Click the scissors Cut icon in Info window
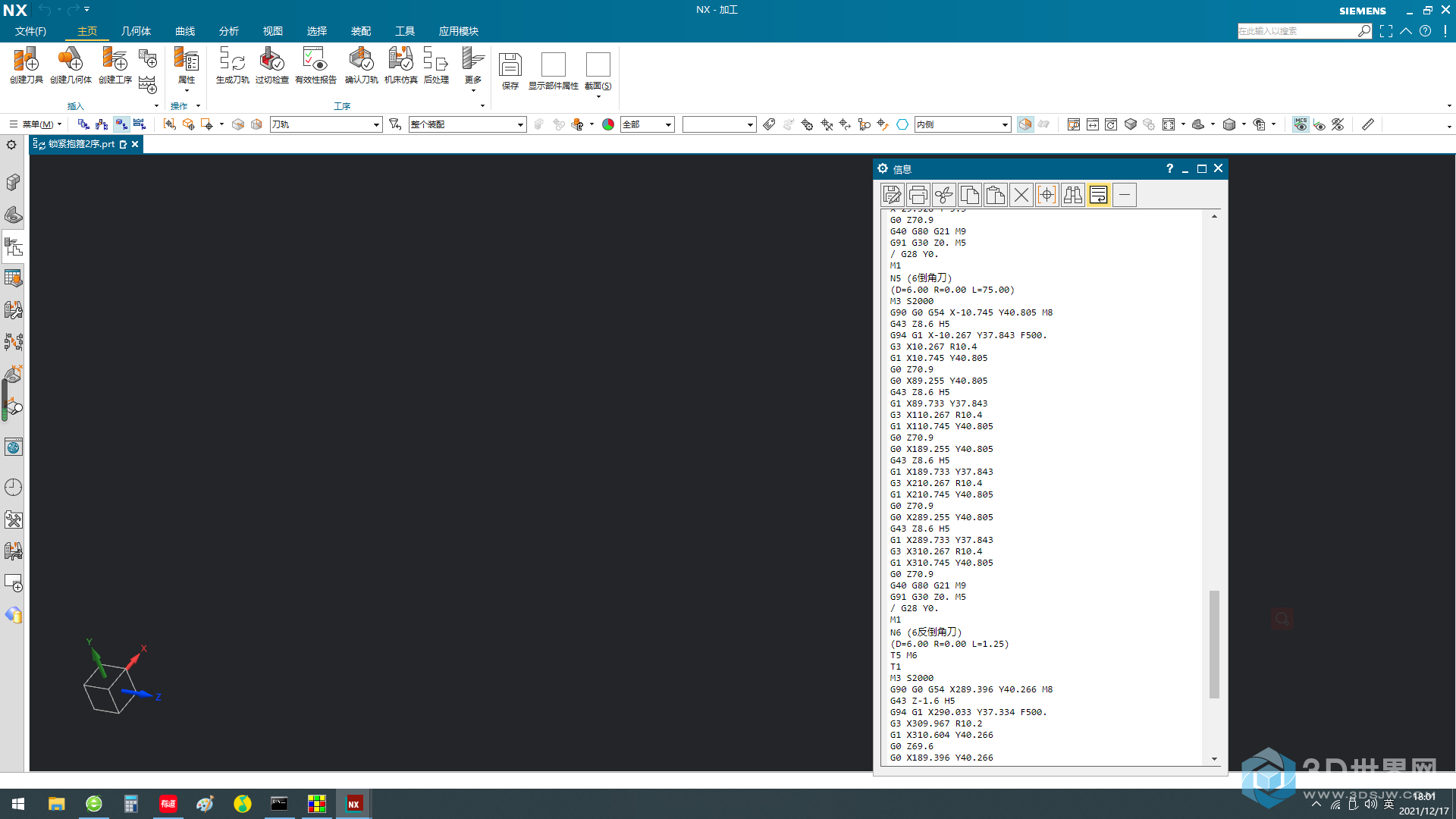Screen dimensions: 1456x819 (x=944, y=195)
